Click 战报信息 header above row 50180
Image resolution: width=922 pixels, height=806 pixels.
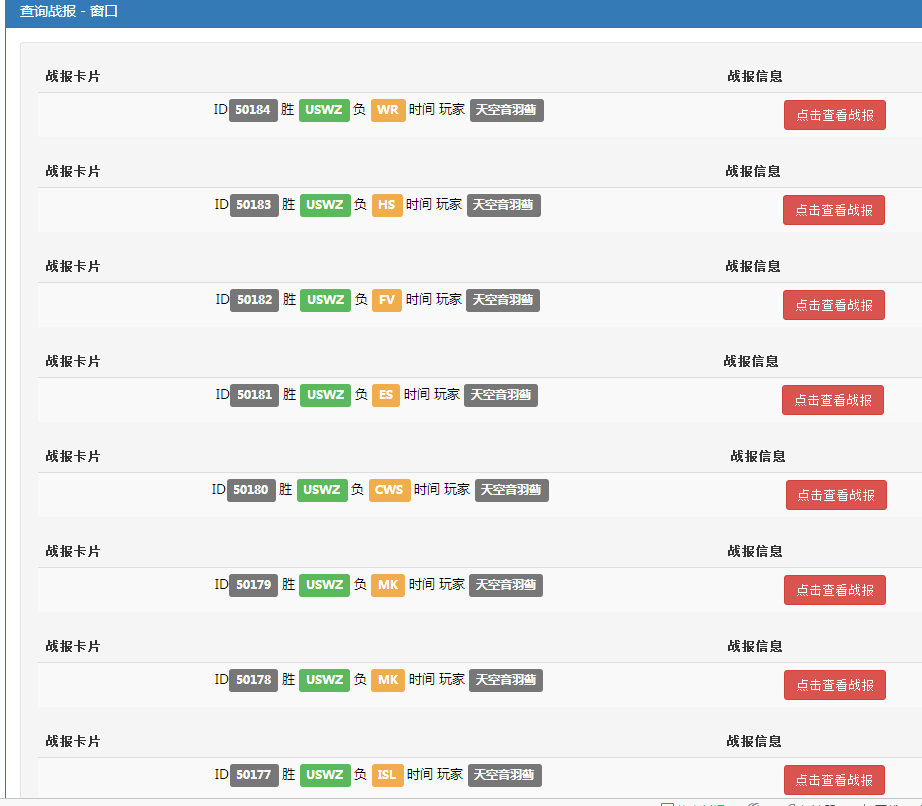tap(757, 456)
